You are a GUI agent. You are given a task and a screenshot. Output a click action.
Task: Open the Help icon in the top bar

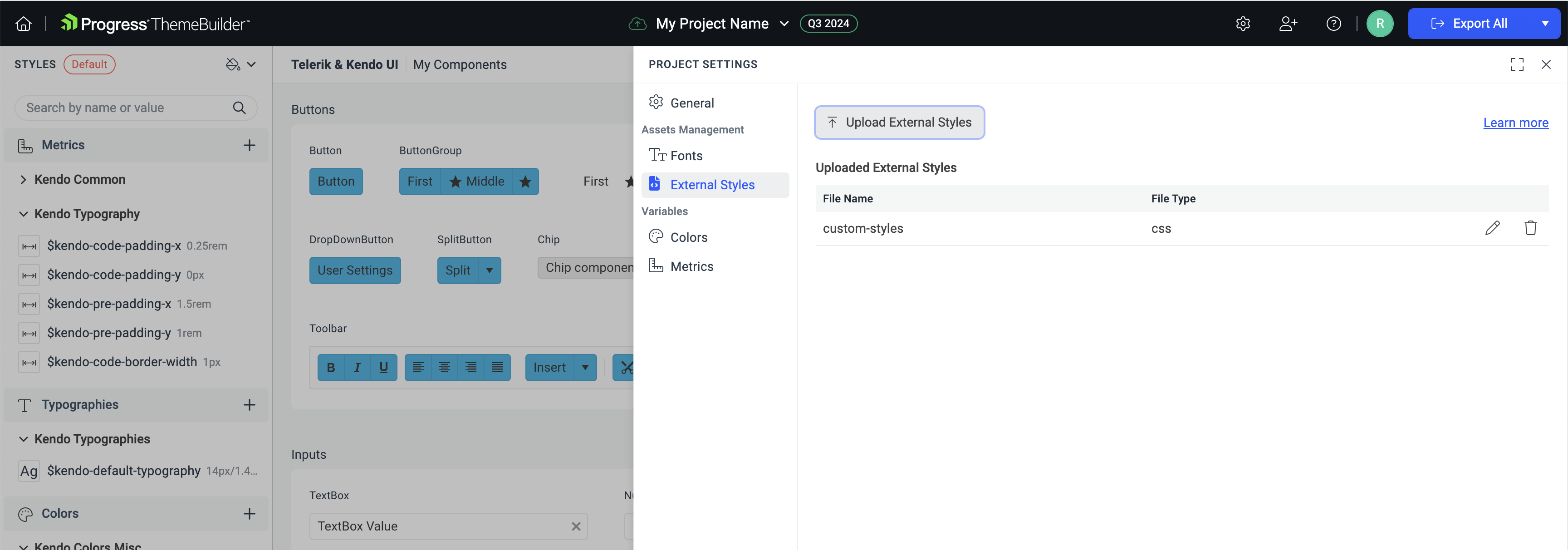coord(1333,23)
